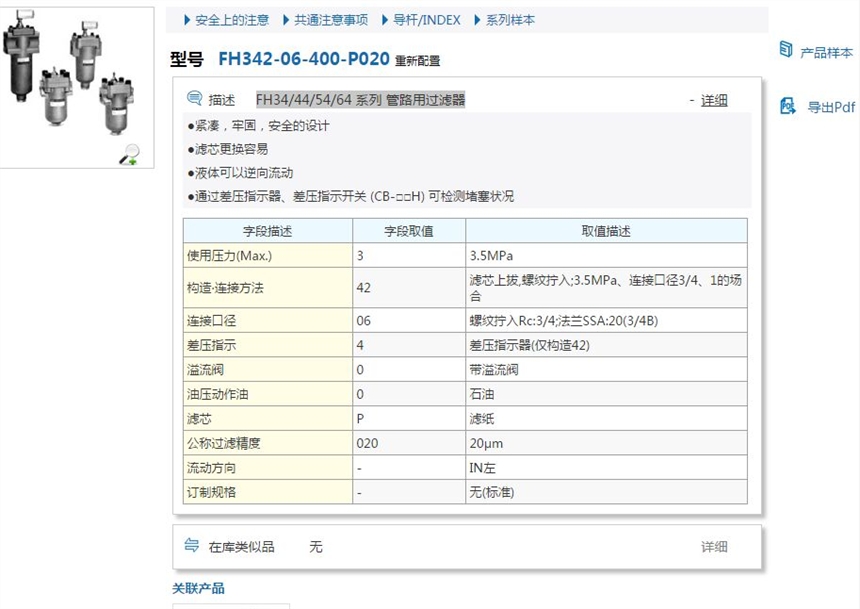Open the 产品样本 text link

(826, 52)
